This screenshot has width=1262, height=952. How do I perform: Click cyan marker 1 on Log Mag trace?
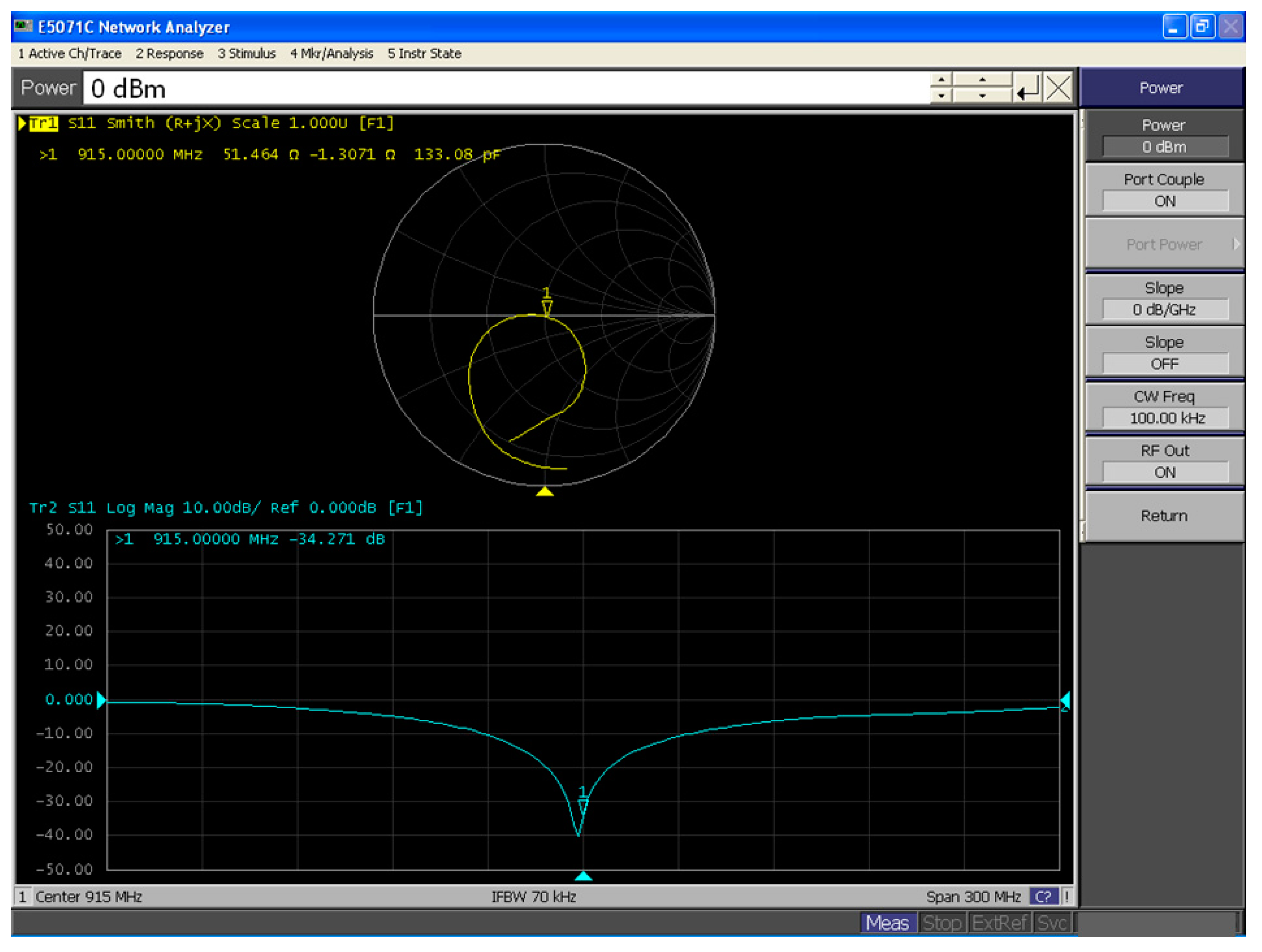tap(582, 805)
